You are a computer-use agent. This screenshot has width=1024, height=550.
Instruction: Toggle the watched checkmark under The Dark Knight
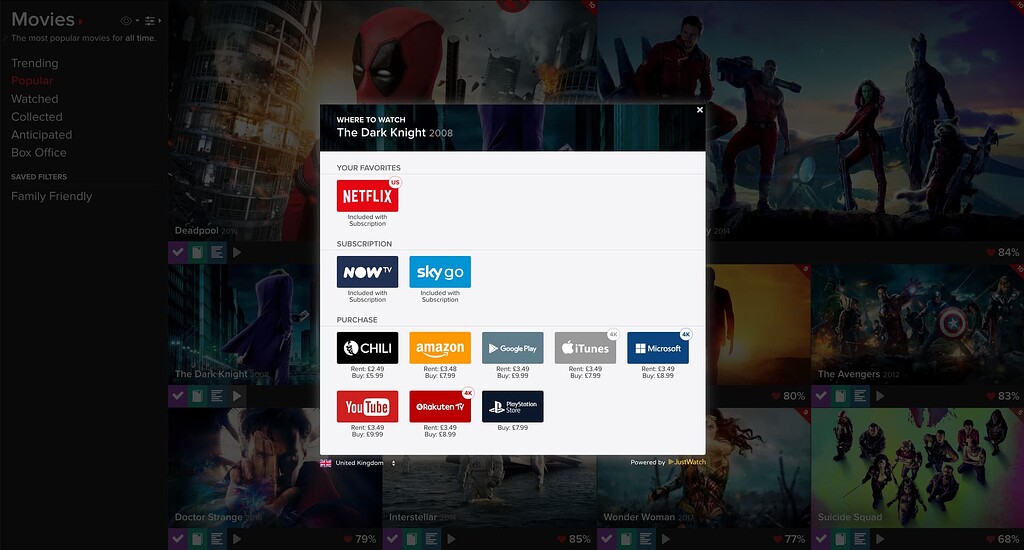[x=178, y=396]
